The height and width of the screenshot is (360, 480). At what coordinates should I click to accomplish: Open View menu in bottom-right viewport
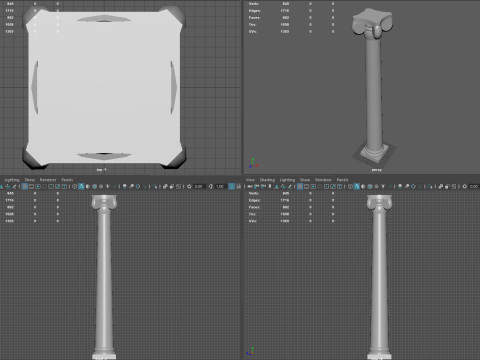point(250,180)
